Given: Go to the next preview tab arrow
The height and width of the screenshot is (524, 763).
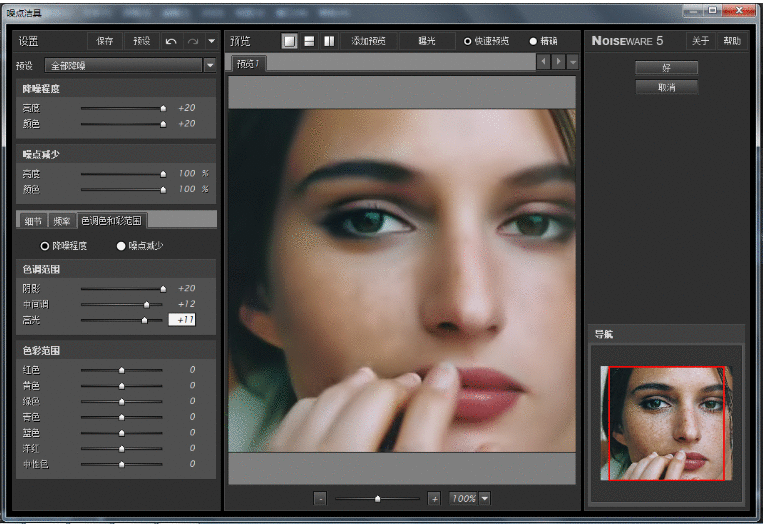Looking at the screenshot, I should 558,62.
